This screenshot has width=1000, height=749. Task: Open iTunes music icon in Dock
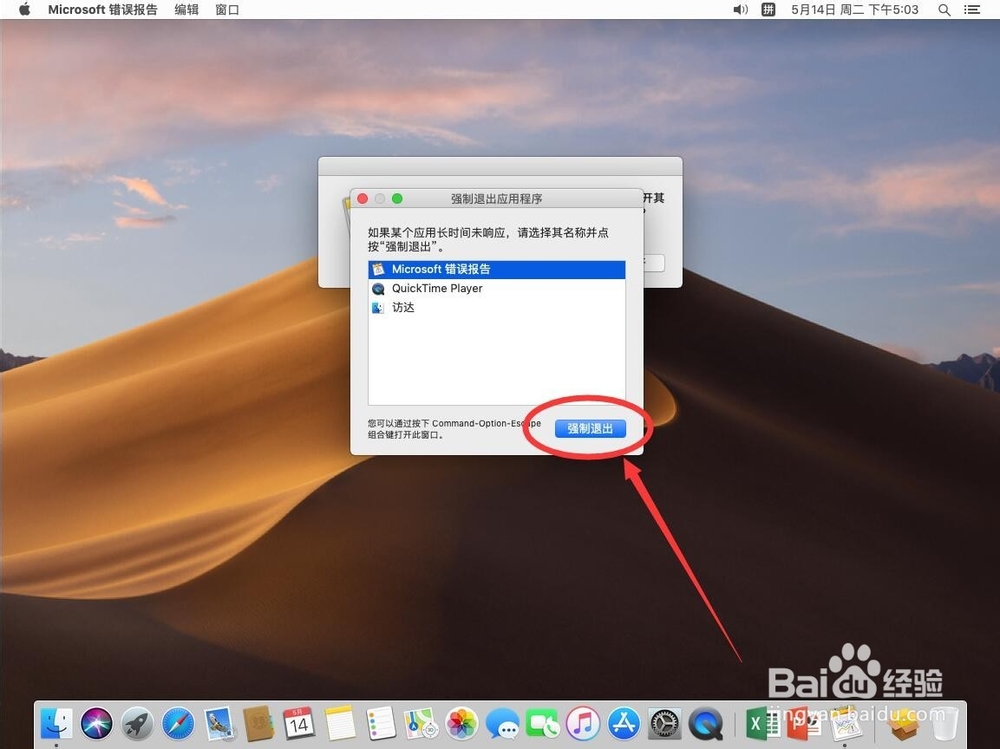tap(583, 724)
